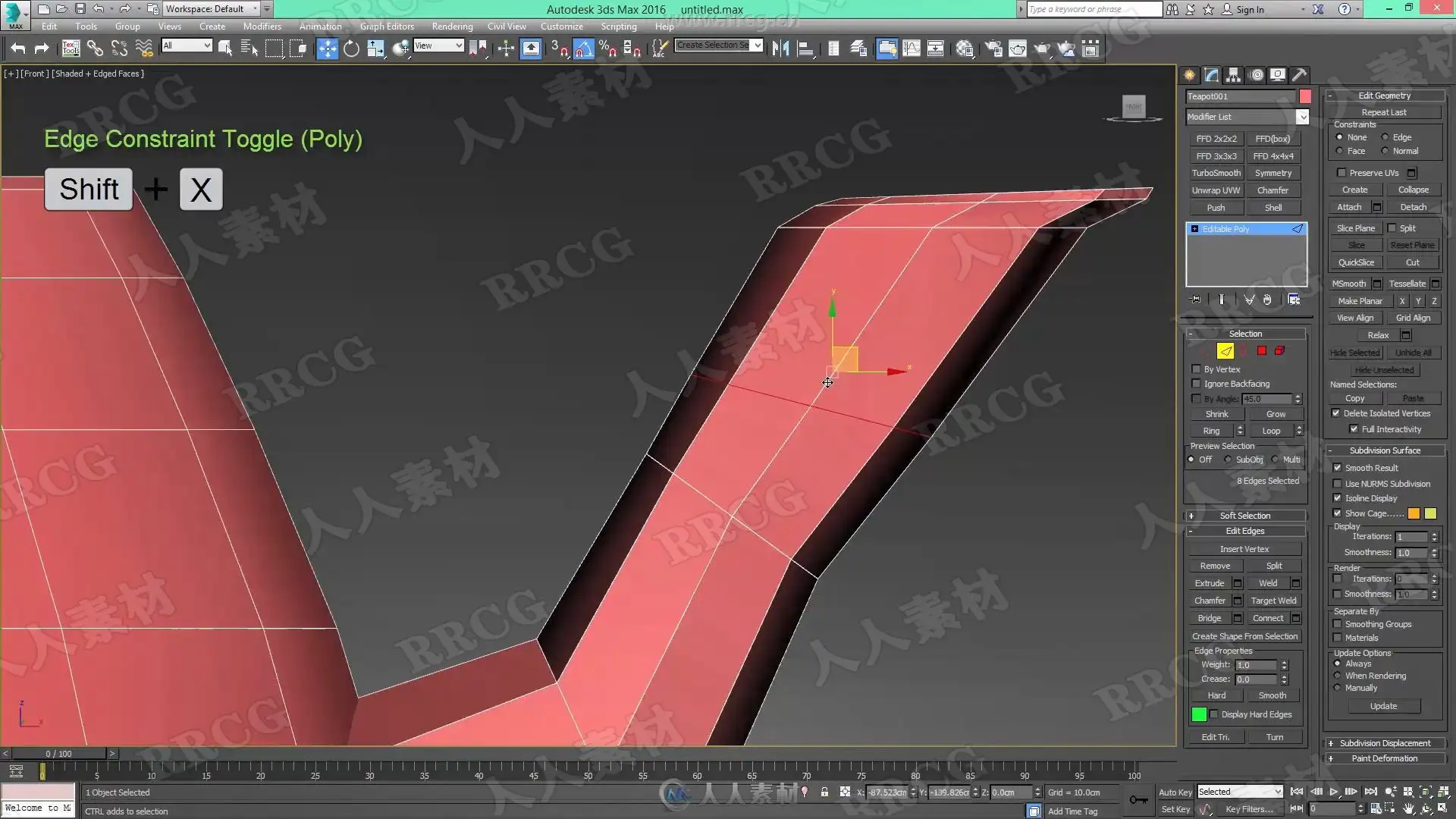The width and height of the screenshot is (1456, 819).
Task: Toggle the Angle Snap icon
Action: pyautogui.click(x=583, y=49)
